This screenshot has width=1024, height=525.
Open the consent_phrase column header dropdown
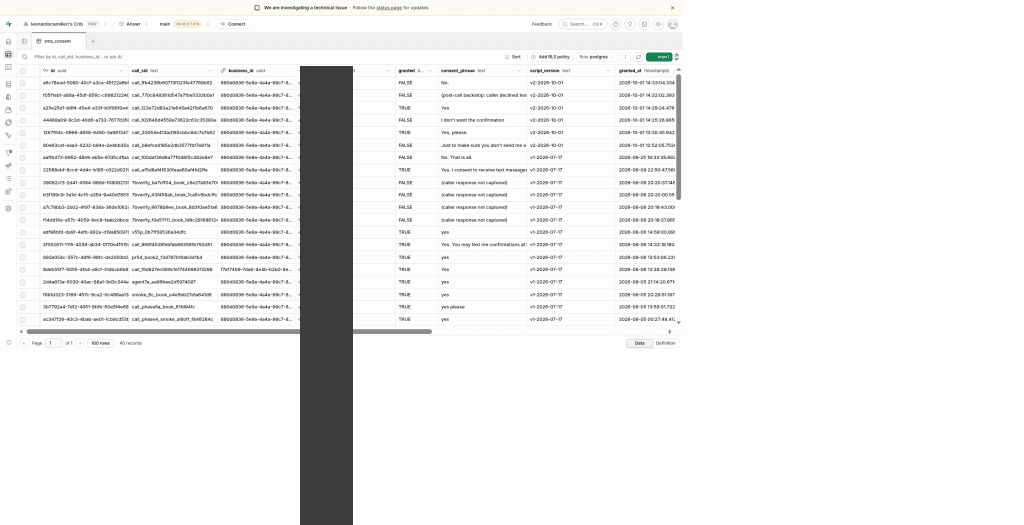pos(519,71)
